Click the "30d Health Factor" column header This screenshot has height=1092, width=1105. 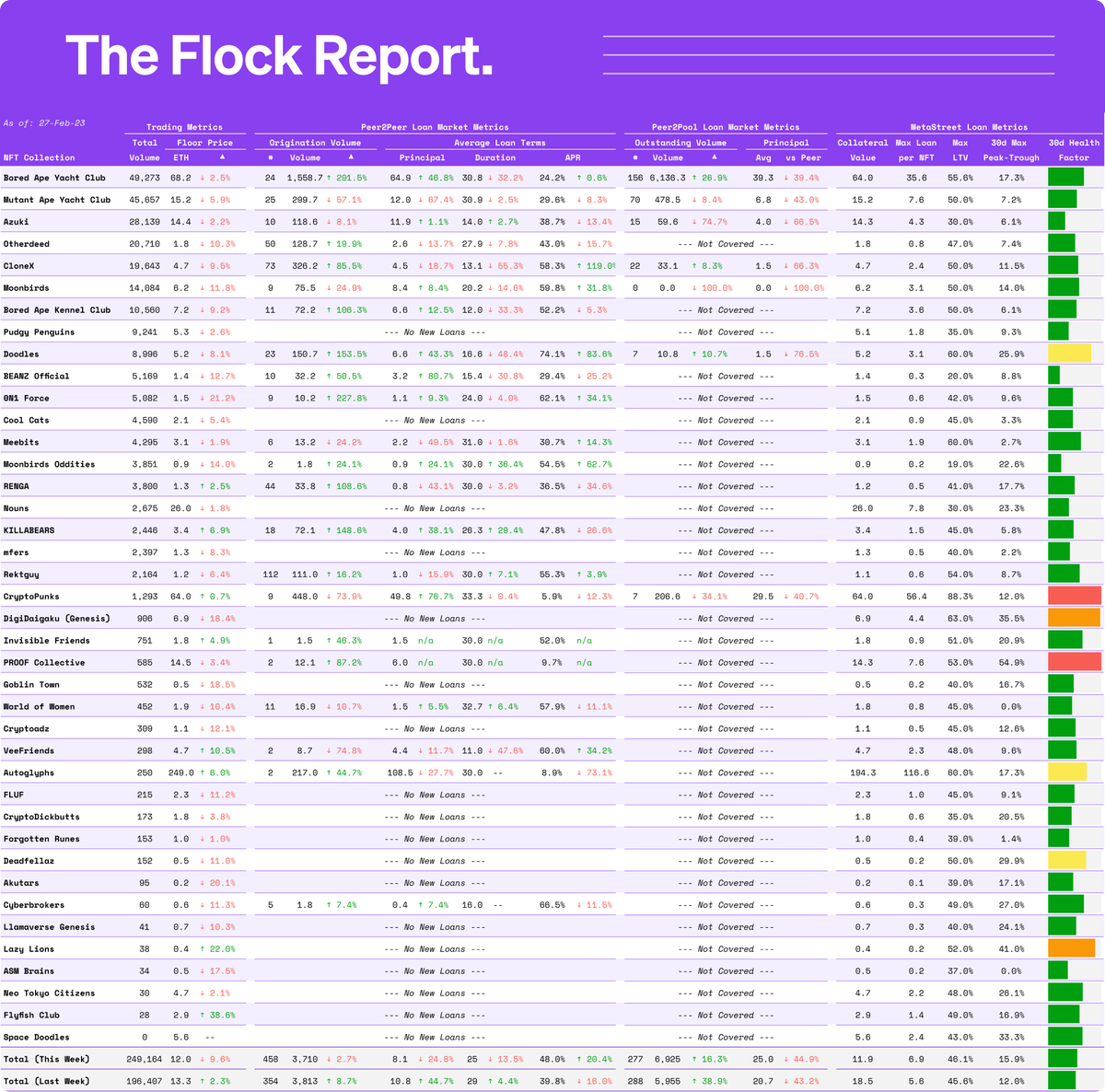pyautogui.click(x=1074, y=150)
